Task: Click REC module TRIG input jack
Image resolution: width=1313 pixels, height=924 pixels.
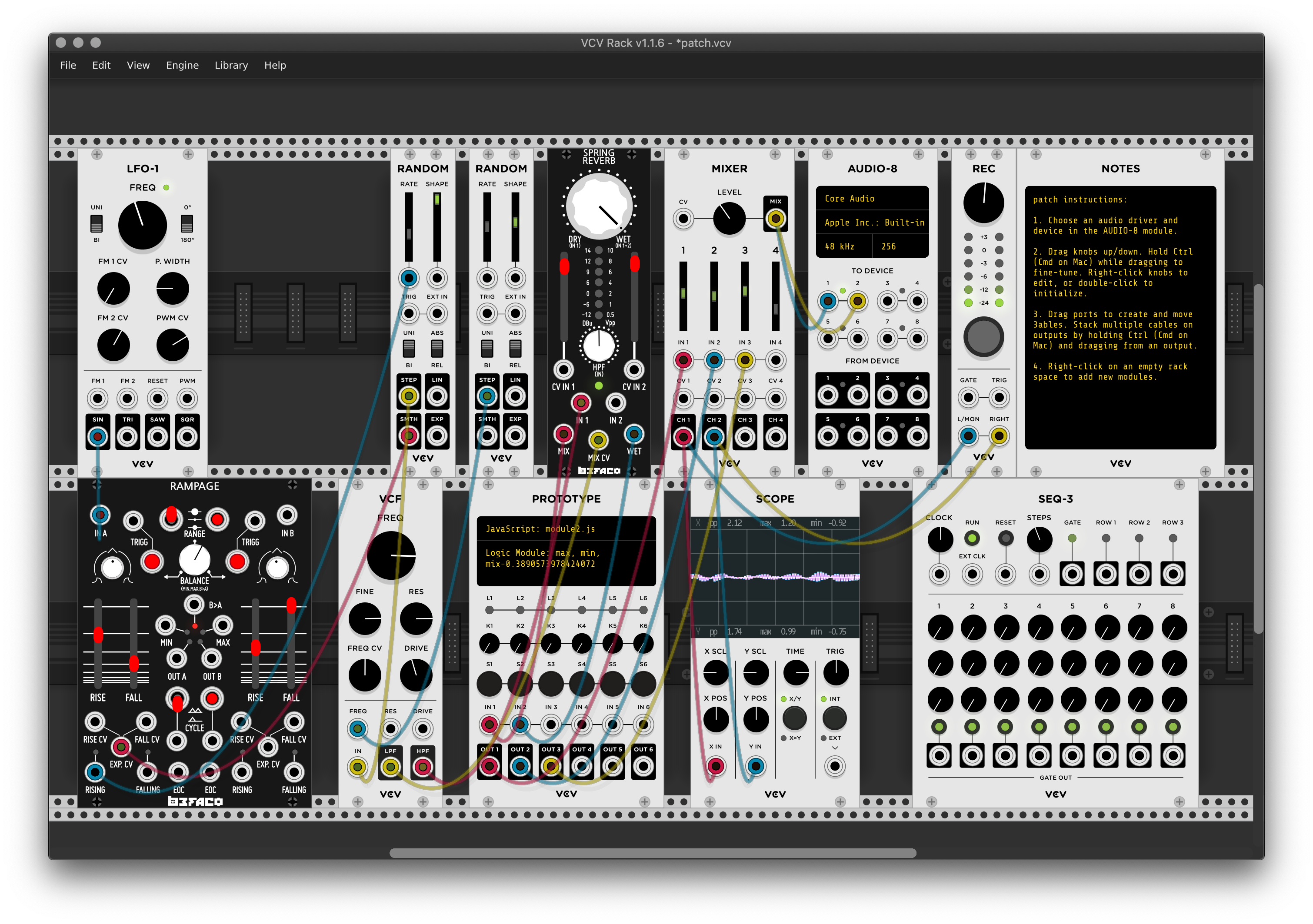Action: coord(999,397)
